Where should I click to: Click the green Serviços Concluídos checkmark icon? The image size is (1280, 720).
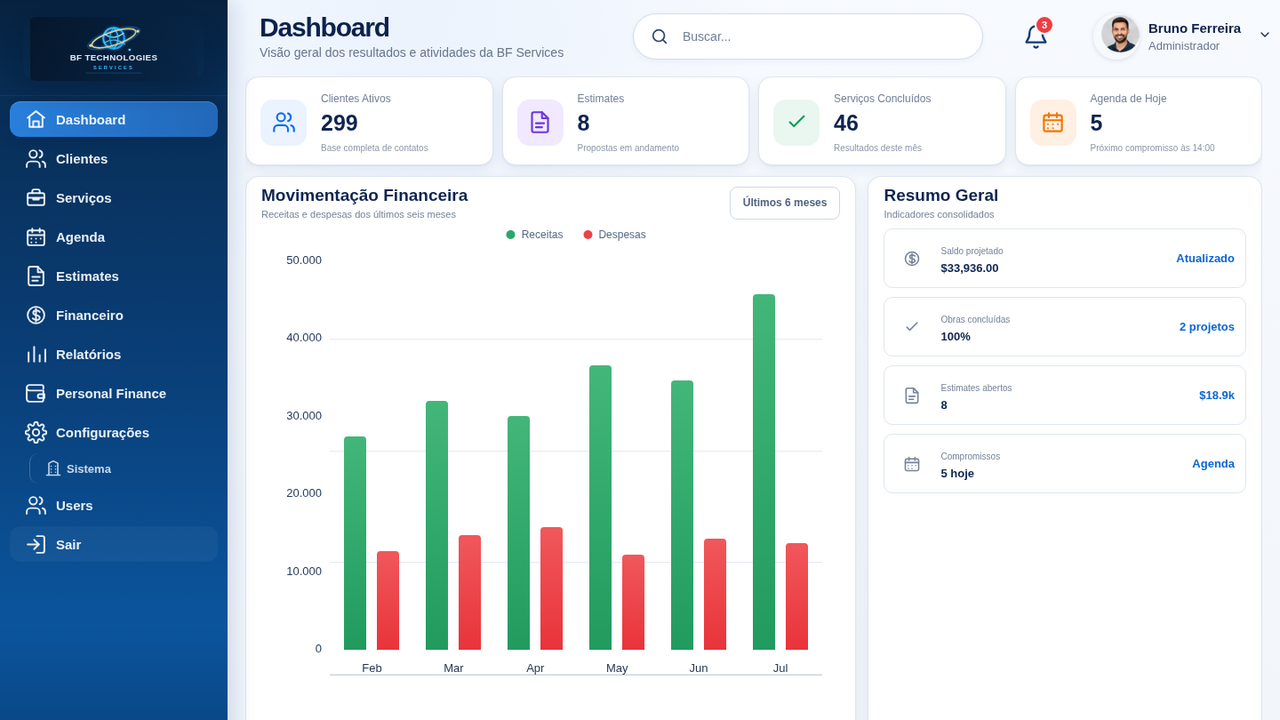click(796, 122)
